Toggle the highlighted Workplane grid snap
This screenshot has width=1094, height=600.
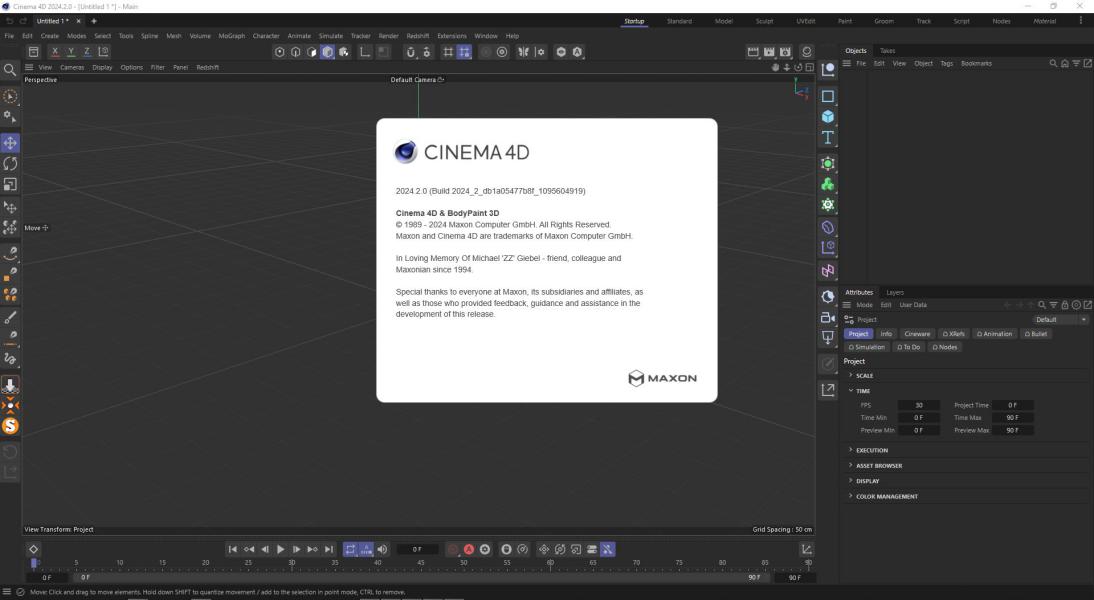pos(464,52)
